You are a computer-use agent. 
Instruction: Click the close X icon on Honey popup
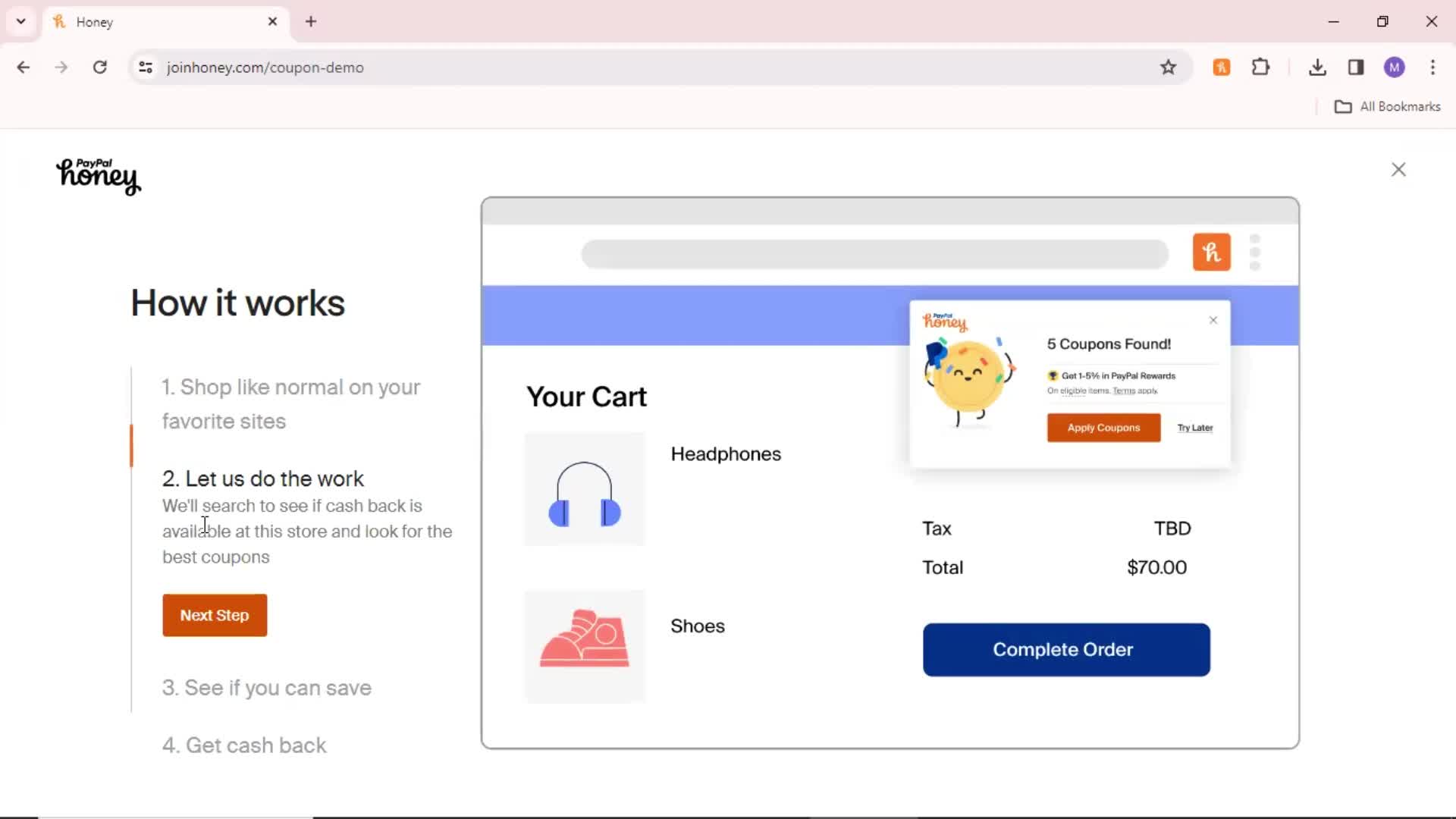pos(1213,320)
